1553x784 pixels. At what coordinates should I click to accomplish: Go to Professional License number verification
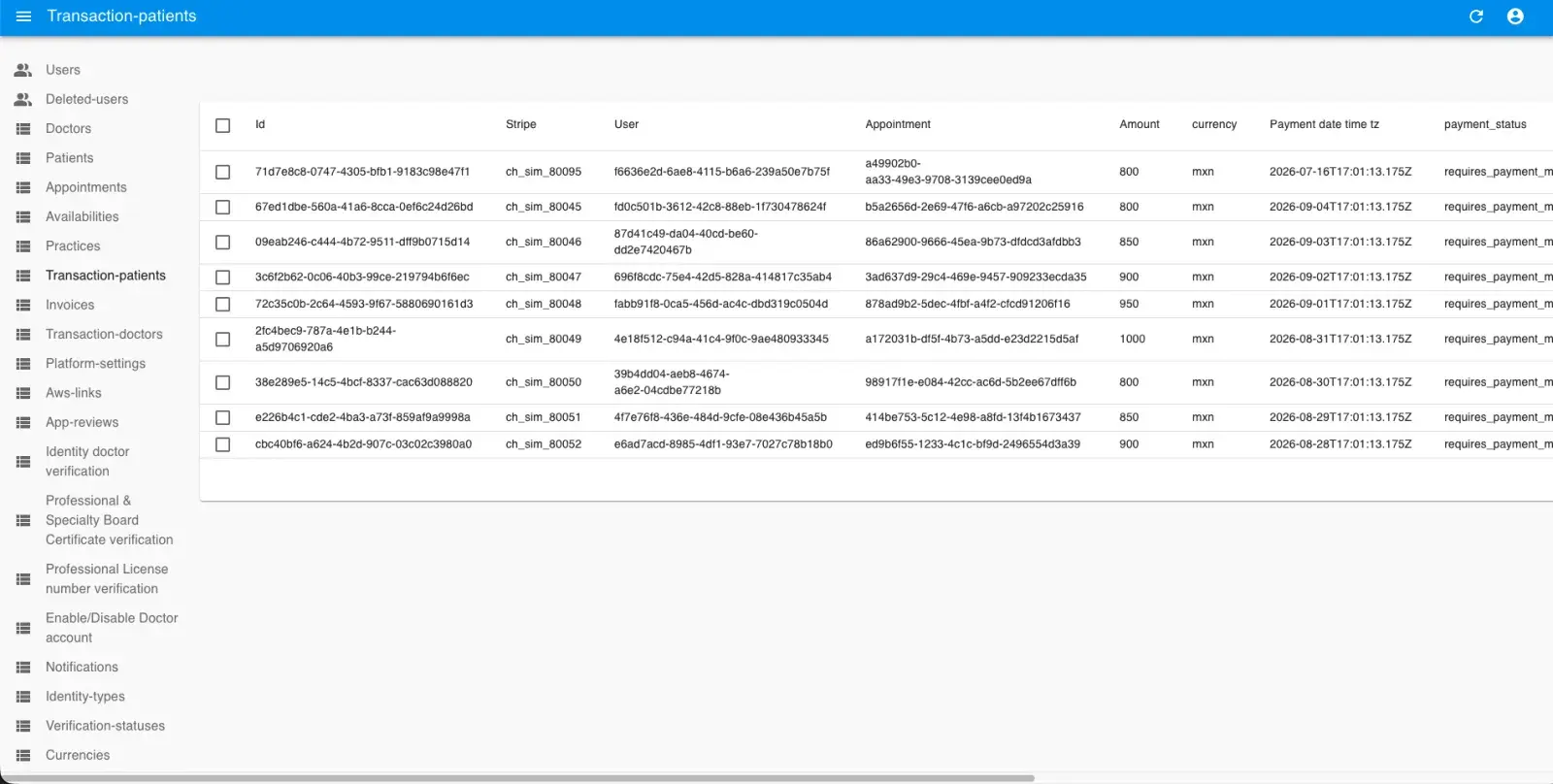(x=107, y=579)
